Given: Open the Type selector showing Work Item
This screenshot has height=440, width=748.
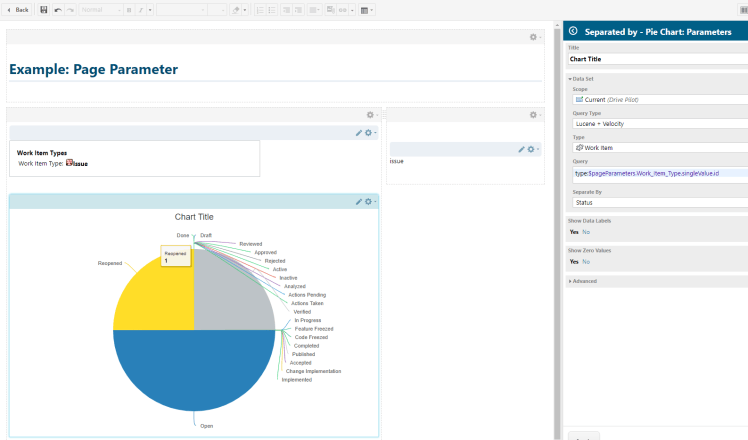Looking at the screenshot, I should 660,147.
